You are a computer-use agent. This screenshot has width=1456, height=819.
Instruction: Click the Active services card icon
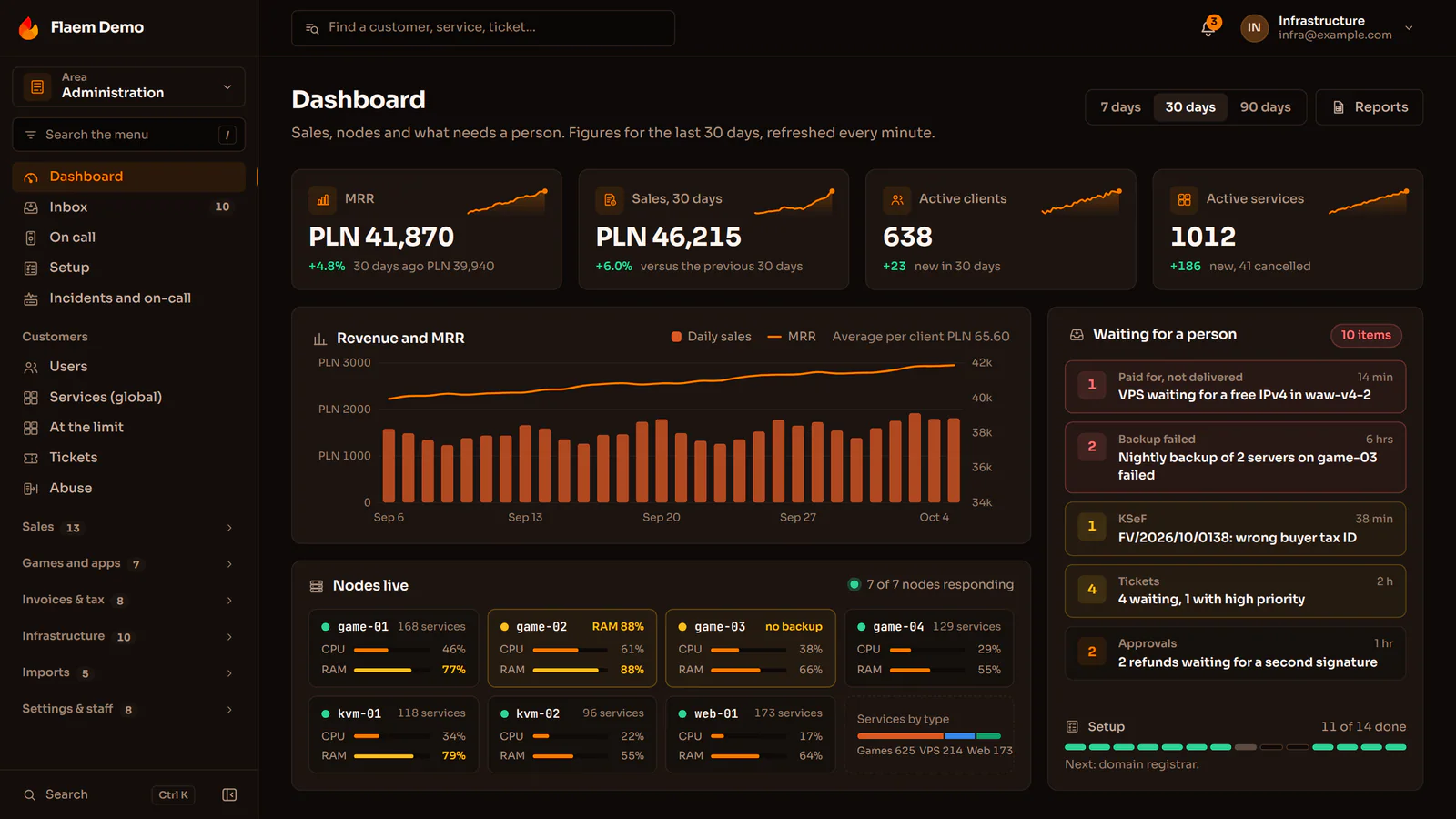point(1184,199)
